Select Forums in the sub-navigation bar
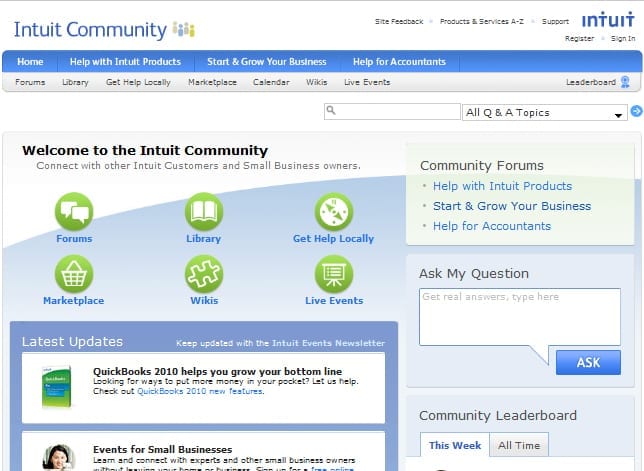Viewport: 644px width, 471px height. click(x=30, y=82)
